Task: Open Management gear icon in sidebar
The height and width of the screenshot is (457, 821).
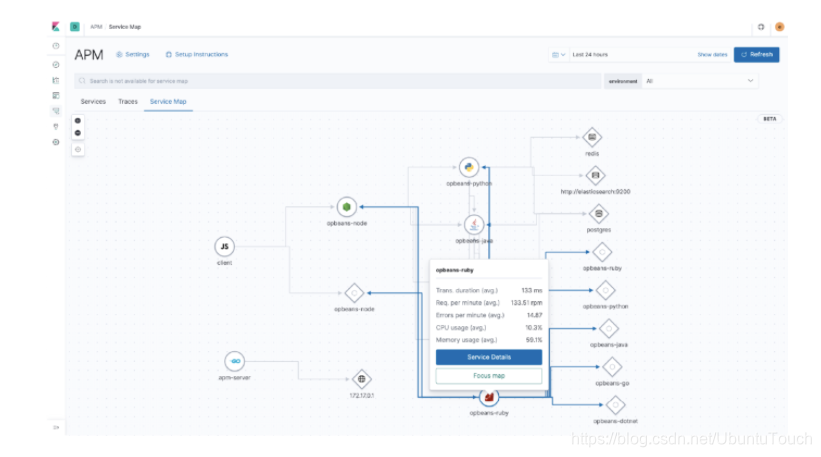Action: click(x=56, y=142)
